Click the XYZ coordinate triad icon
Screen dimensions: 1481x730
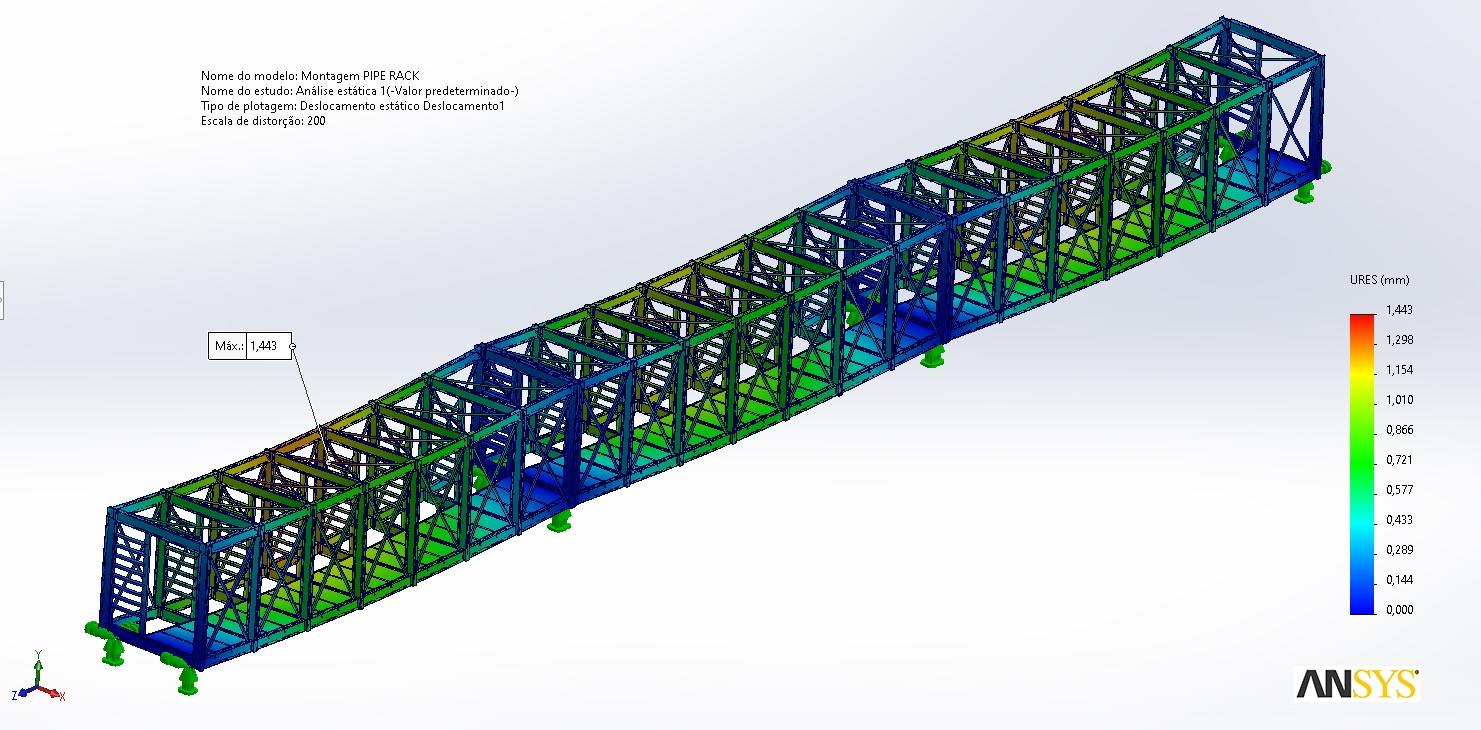(x=37, y=678)
